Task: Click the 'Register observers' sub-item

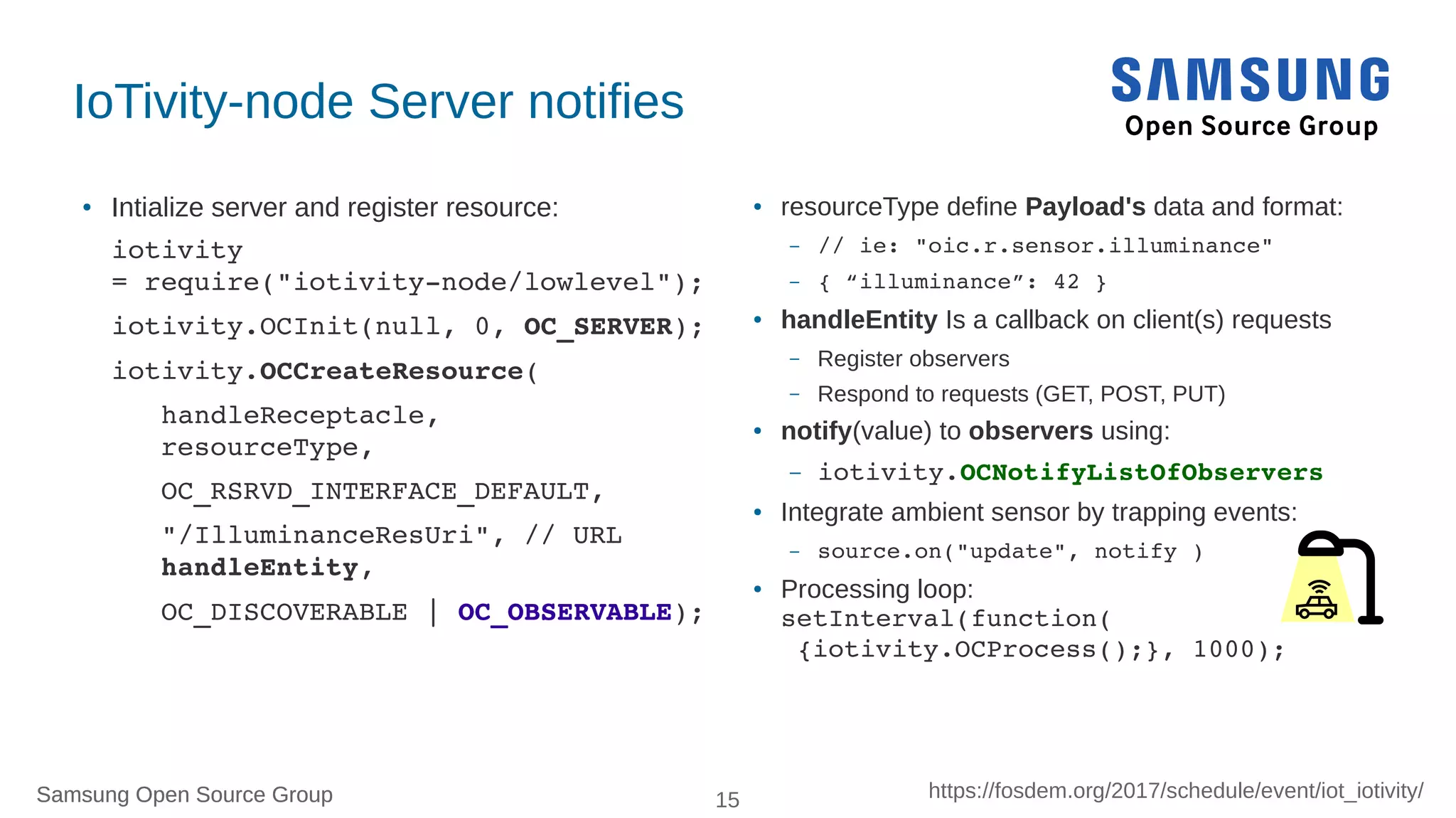Action: (914, 358)
